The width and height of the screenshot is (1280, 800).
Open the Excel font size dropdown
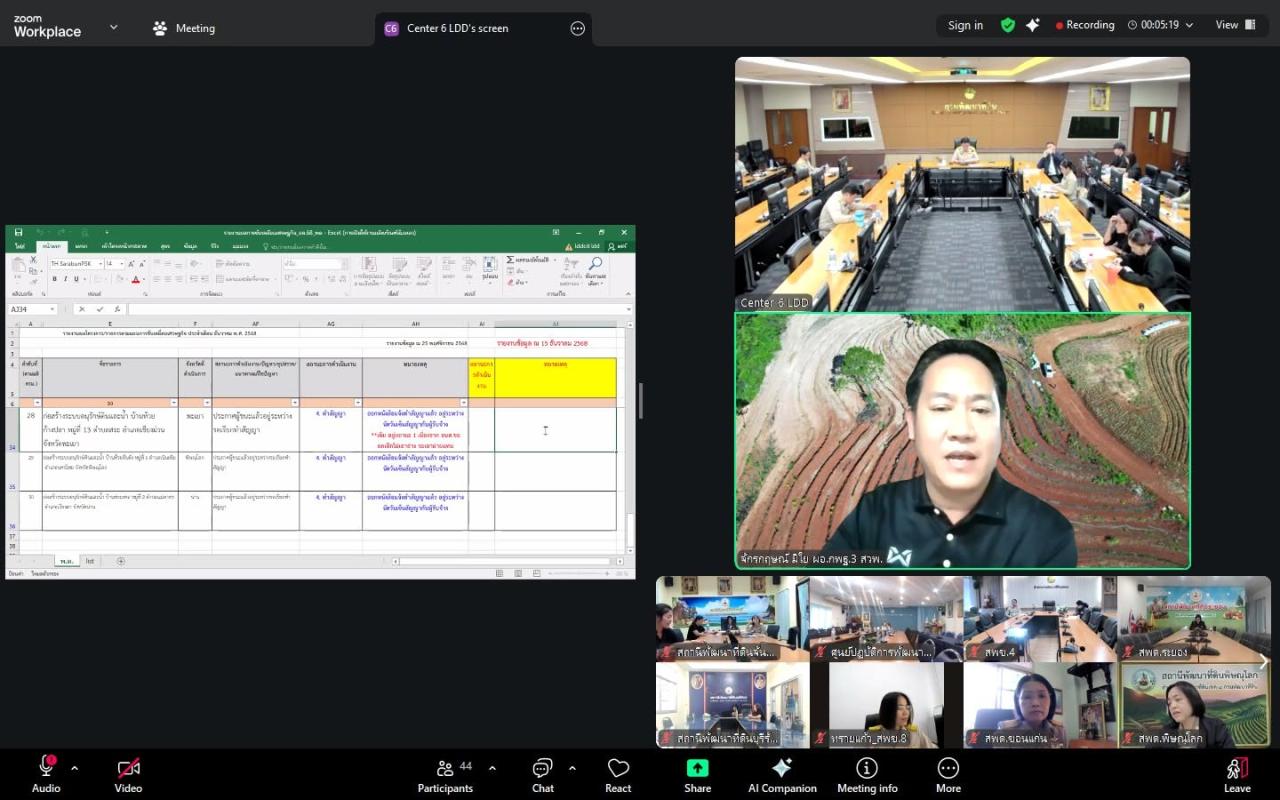coord(122,264)
